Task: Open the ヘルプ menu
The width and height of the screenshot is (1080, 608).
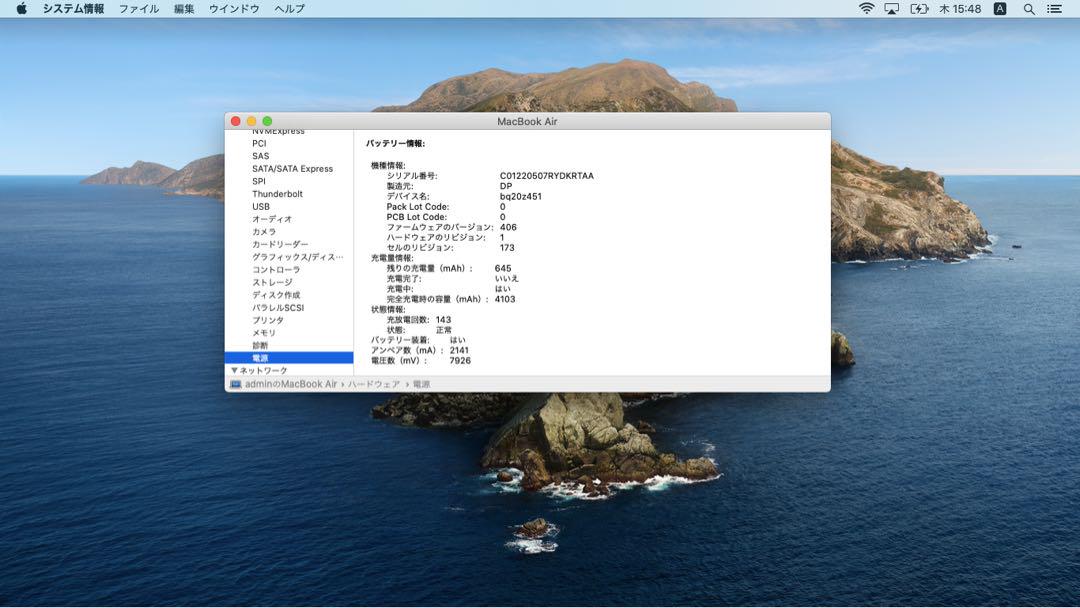Action: point(289,9)
